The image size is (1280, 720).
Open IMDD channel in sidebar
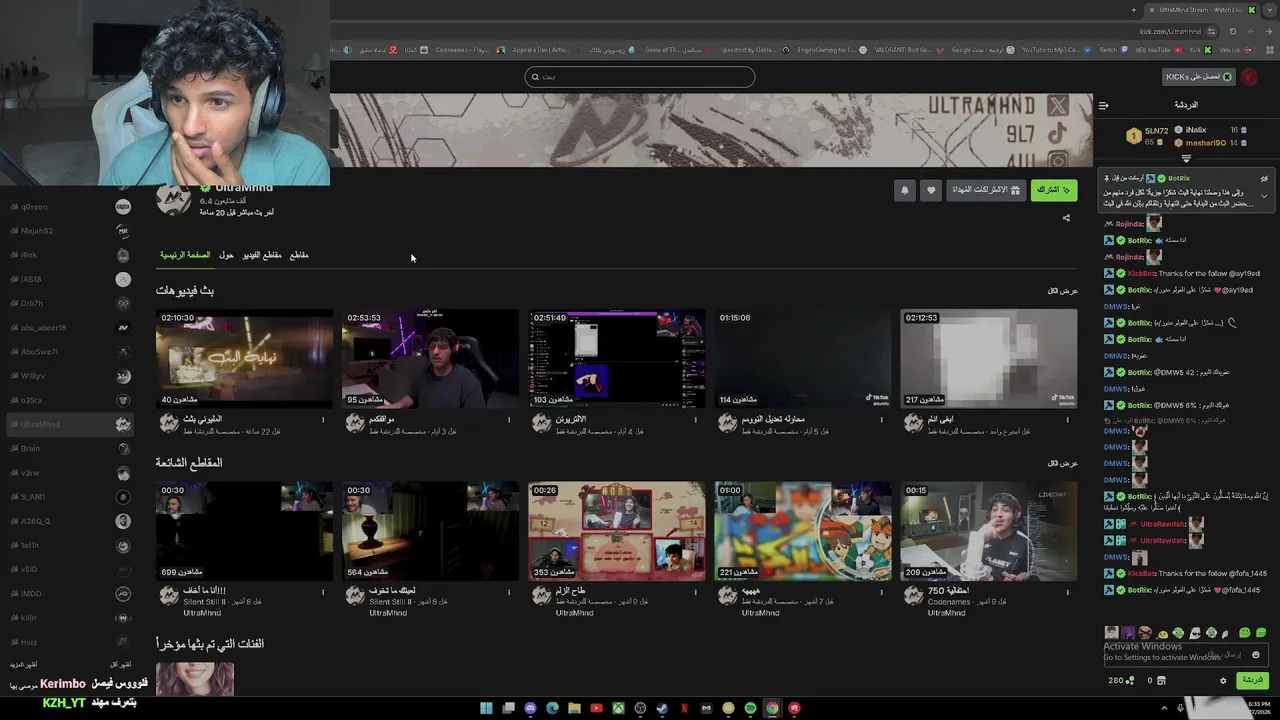[70, 594]
